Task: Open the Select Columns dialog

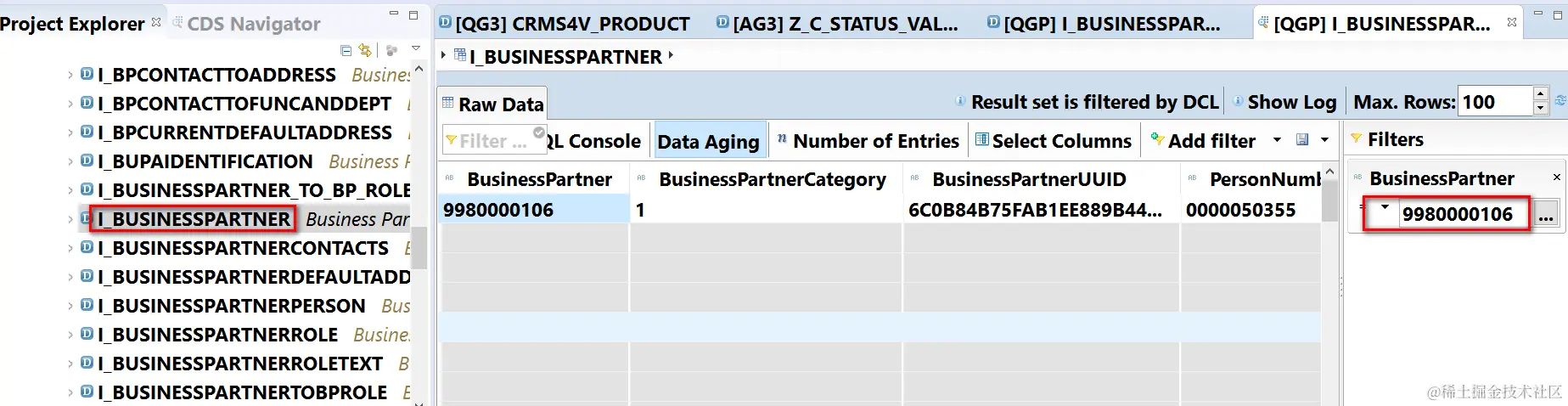Action: pyautogui.click(x=1054, y=141)
